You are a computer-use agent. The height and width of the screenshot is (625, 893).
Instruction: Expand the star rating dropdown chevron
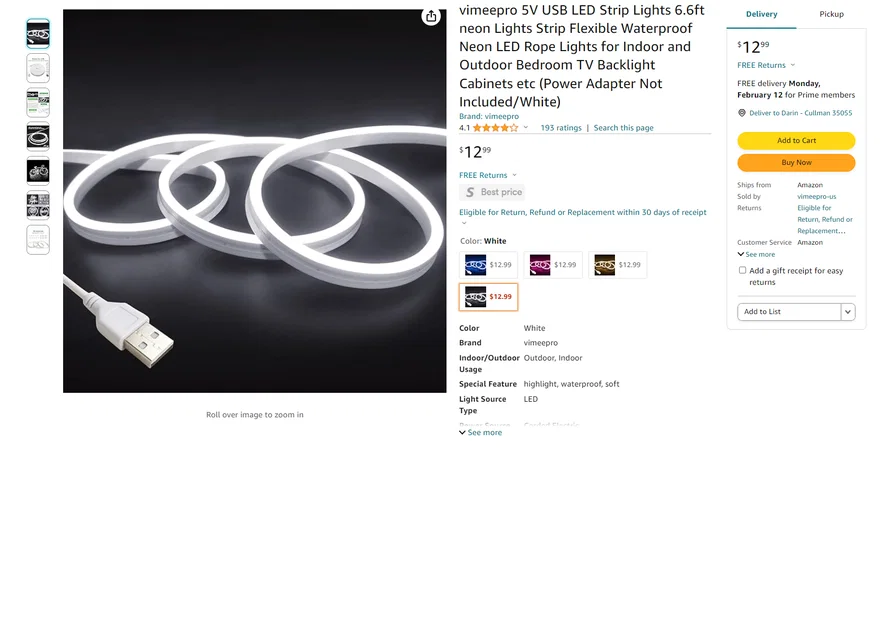[x=526, y=128]
